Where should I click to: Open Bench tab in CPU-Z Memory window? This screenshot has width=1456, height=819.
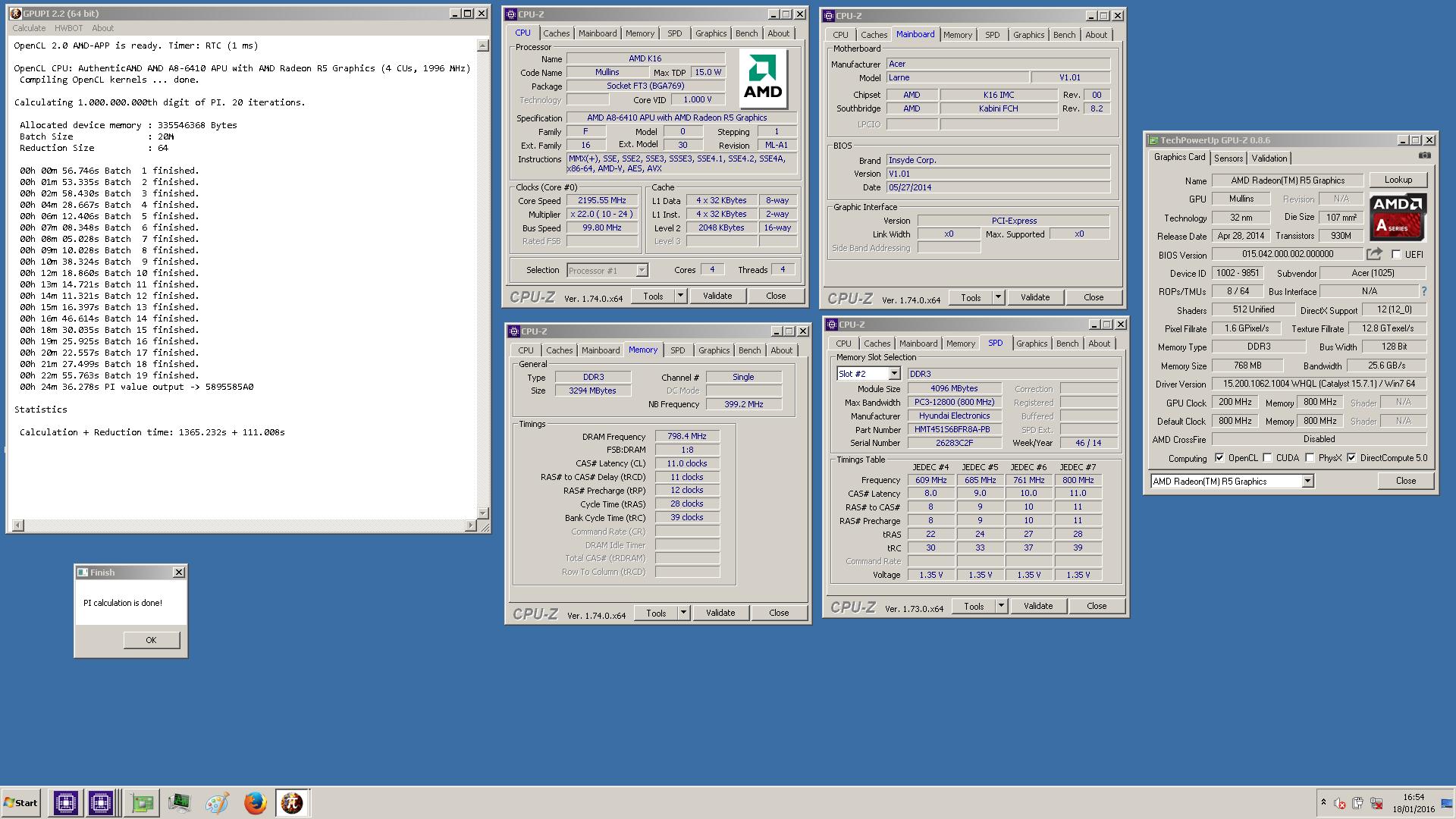point(749,350)
